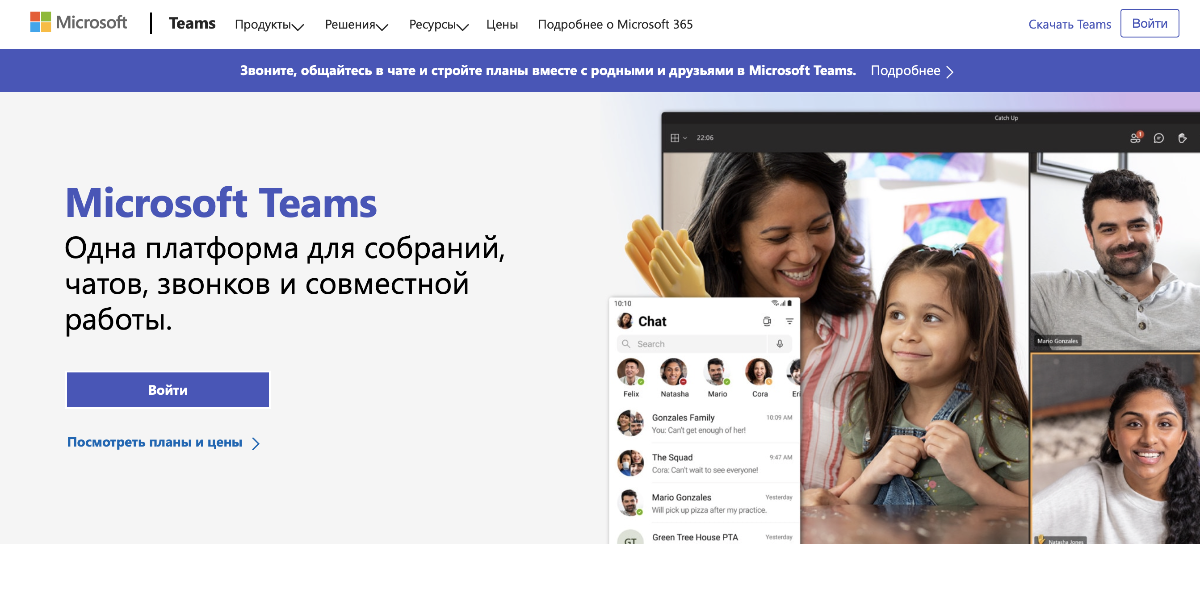
Task: Open the Цены menu item
Action: click(502, 24)
